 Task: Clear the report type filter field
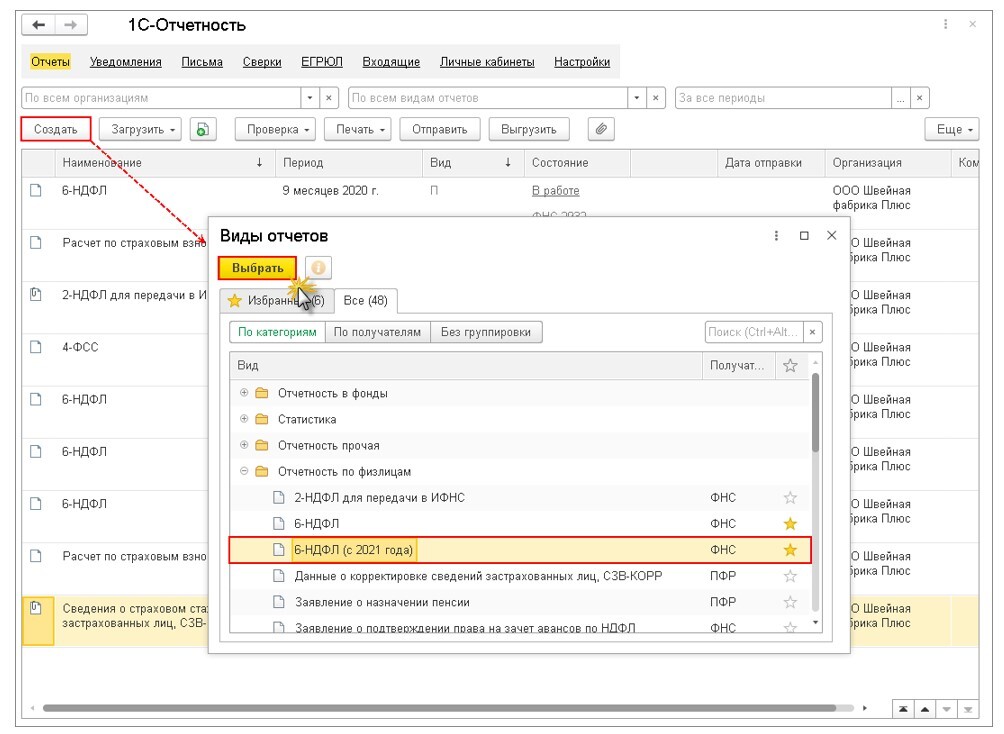[656, 98]
